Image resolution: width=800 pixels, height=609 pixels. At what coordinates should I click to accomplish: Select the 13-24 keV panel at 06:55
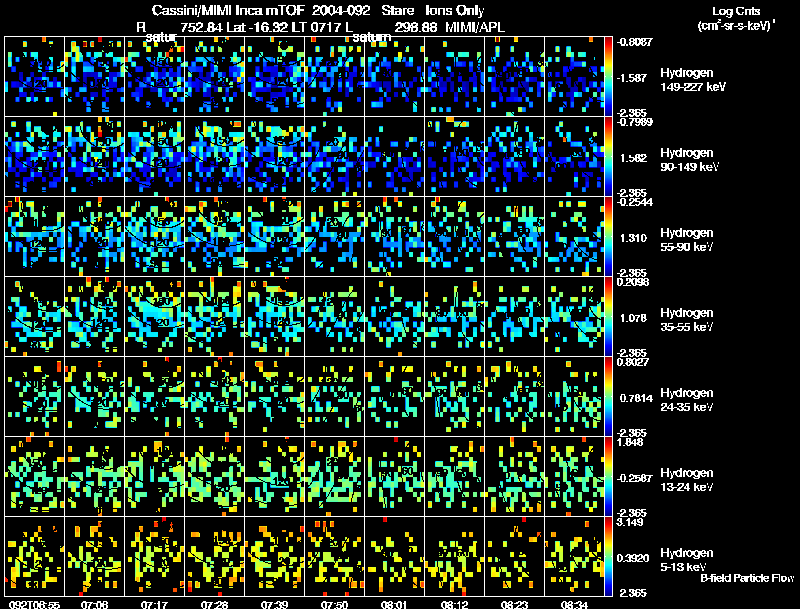click(35, 477)
